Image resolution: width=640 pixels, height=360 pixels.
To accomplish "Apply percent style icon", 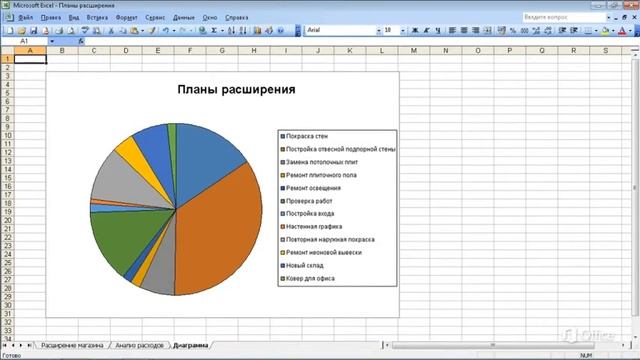I will [513, 30].
